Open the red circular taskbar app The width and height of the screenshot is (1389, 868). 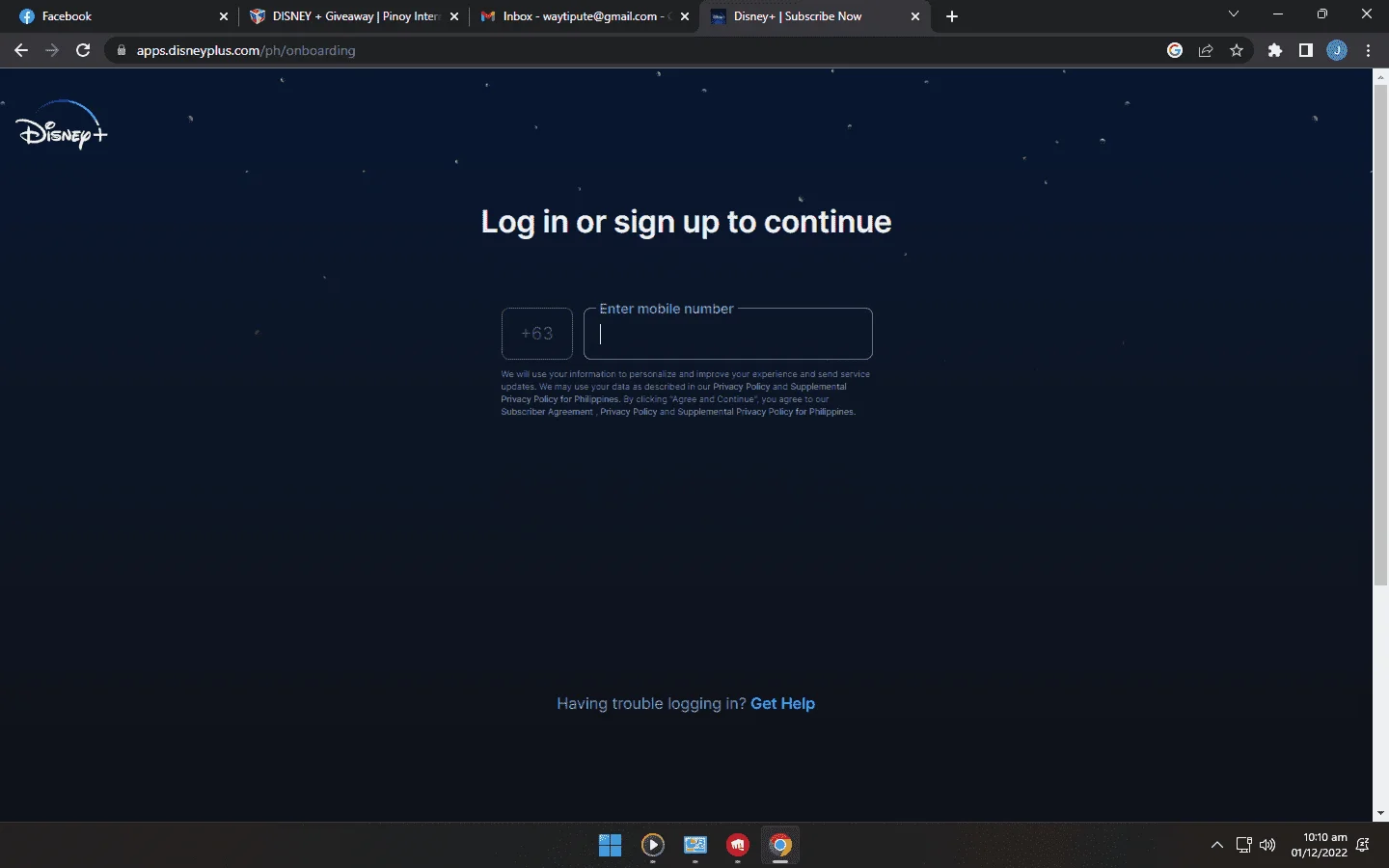[x=738, y=846]
